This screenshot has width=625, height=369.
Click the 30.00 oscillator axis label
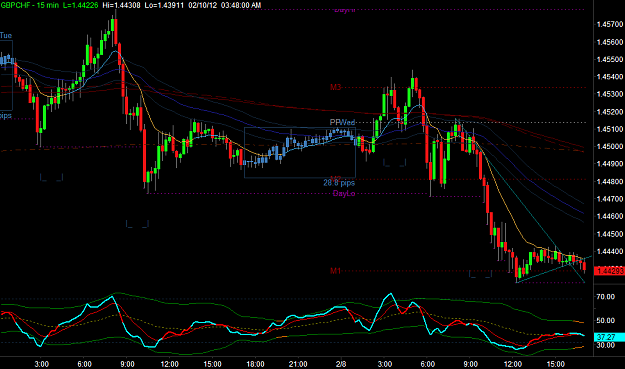606,345
